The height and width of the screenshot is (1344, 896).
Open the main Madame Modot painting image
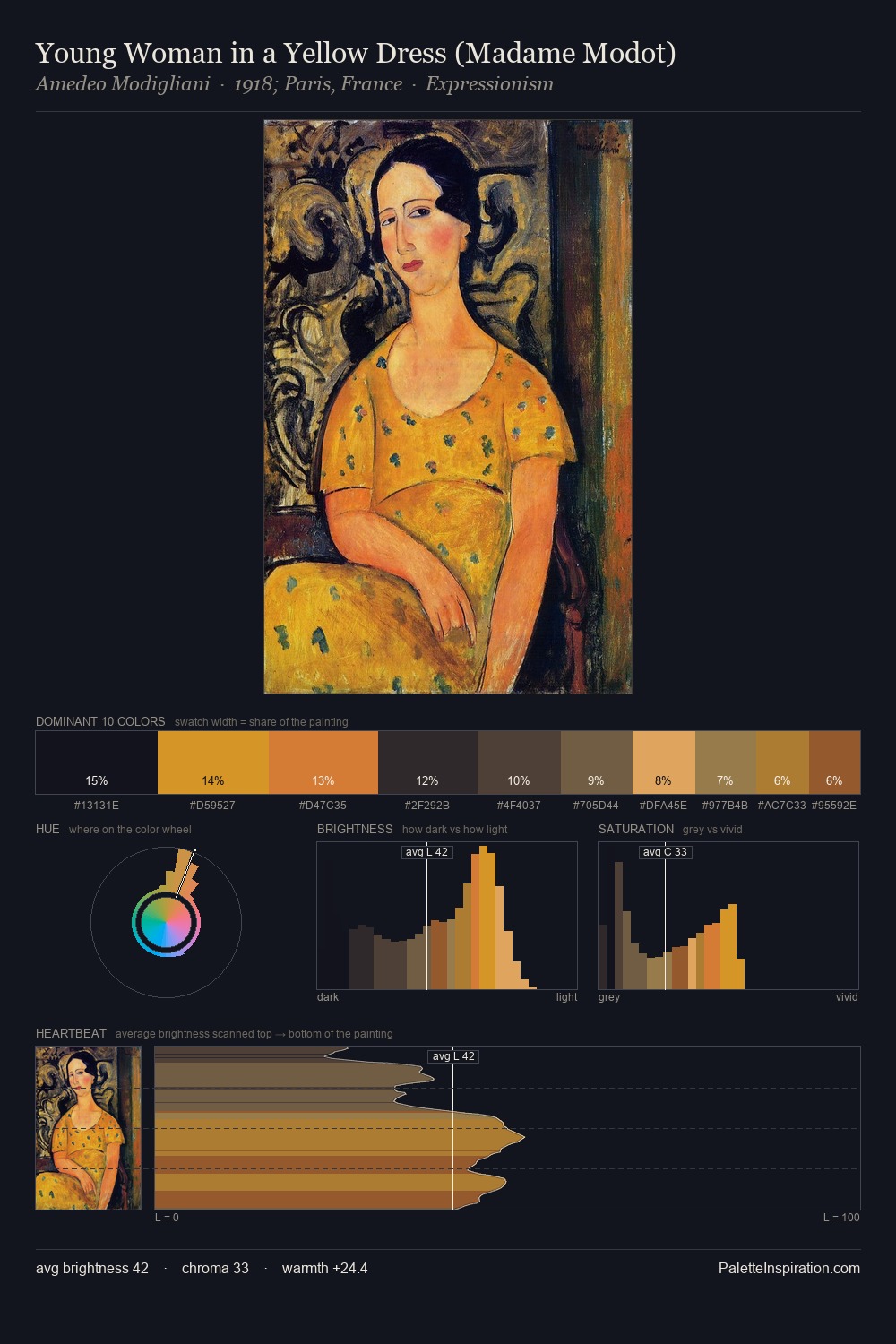448,407
